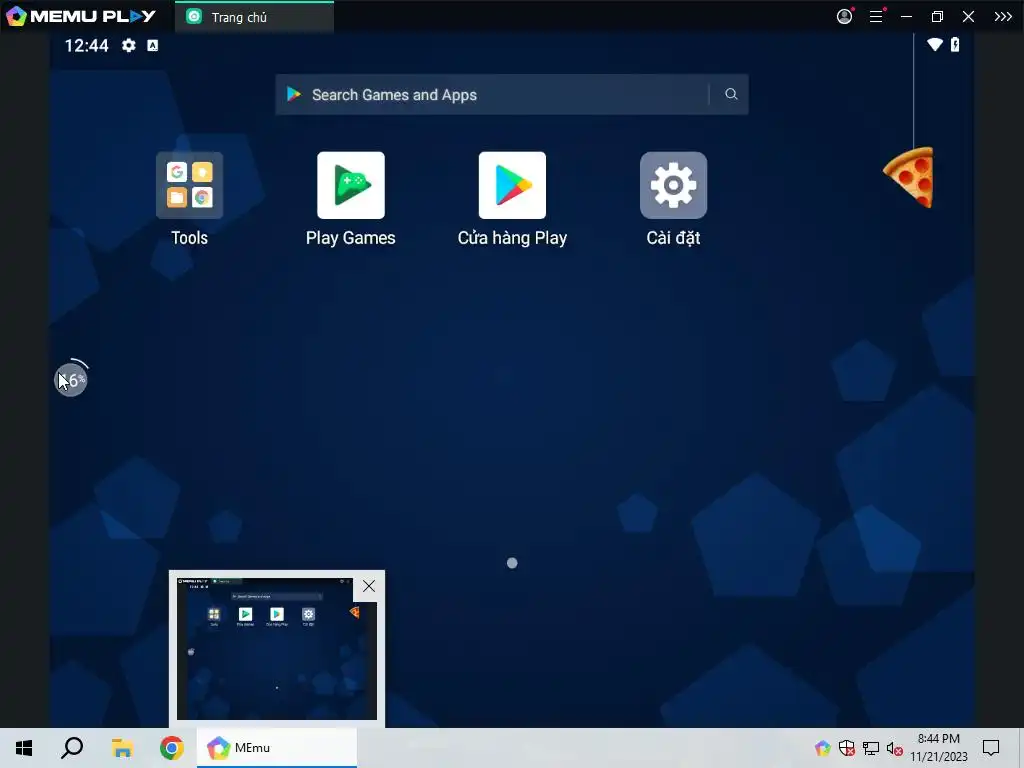Restore down the MEmu window

(x=937, y=16)
